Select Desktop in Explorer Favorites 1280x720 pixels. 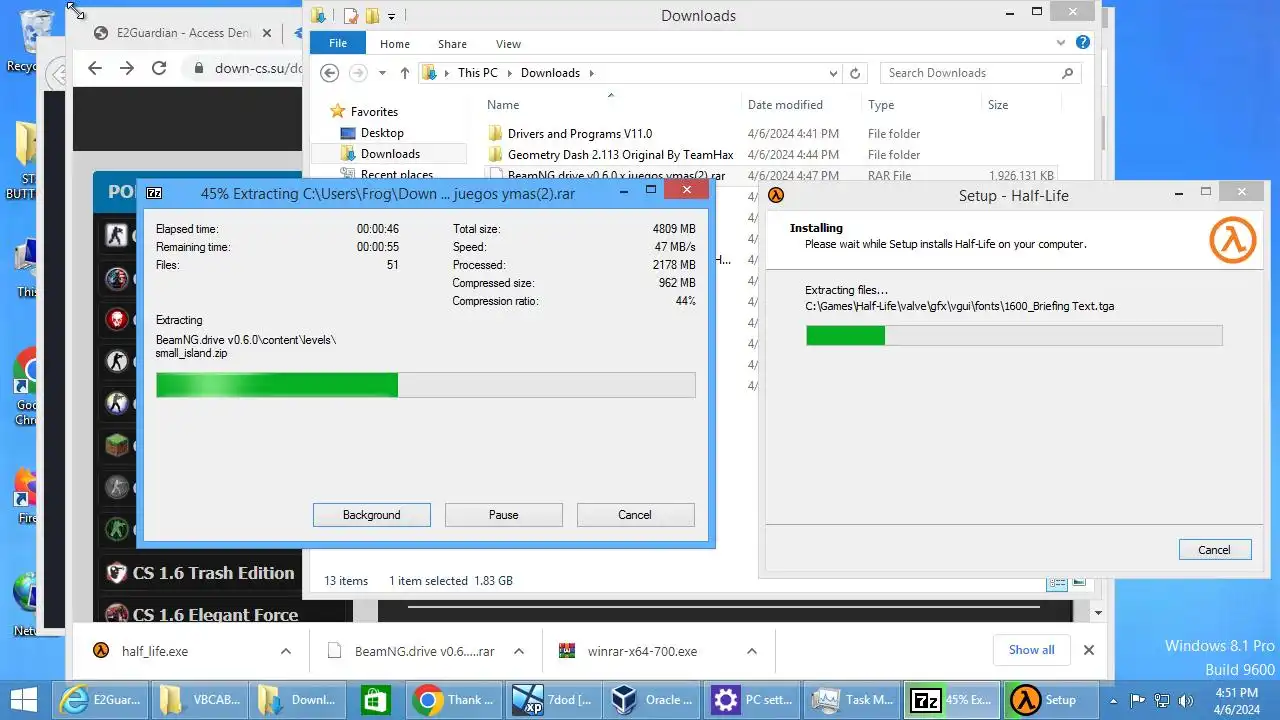(382, 133)
